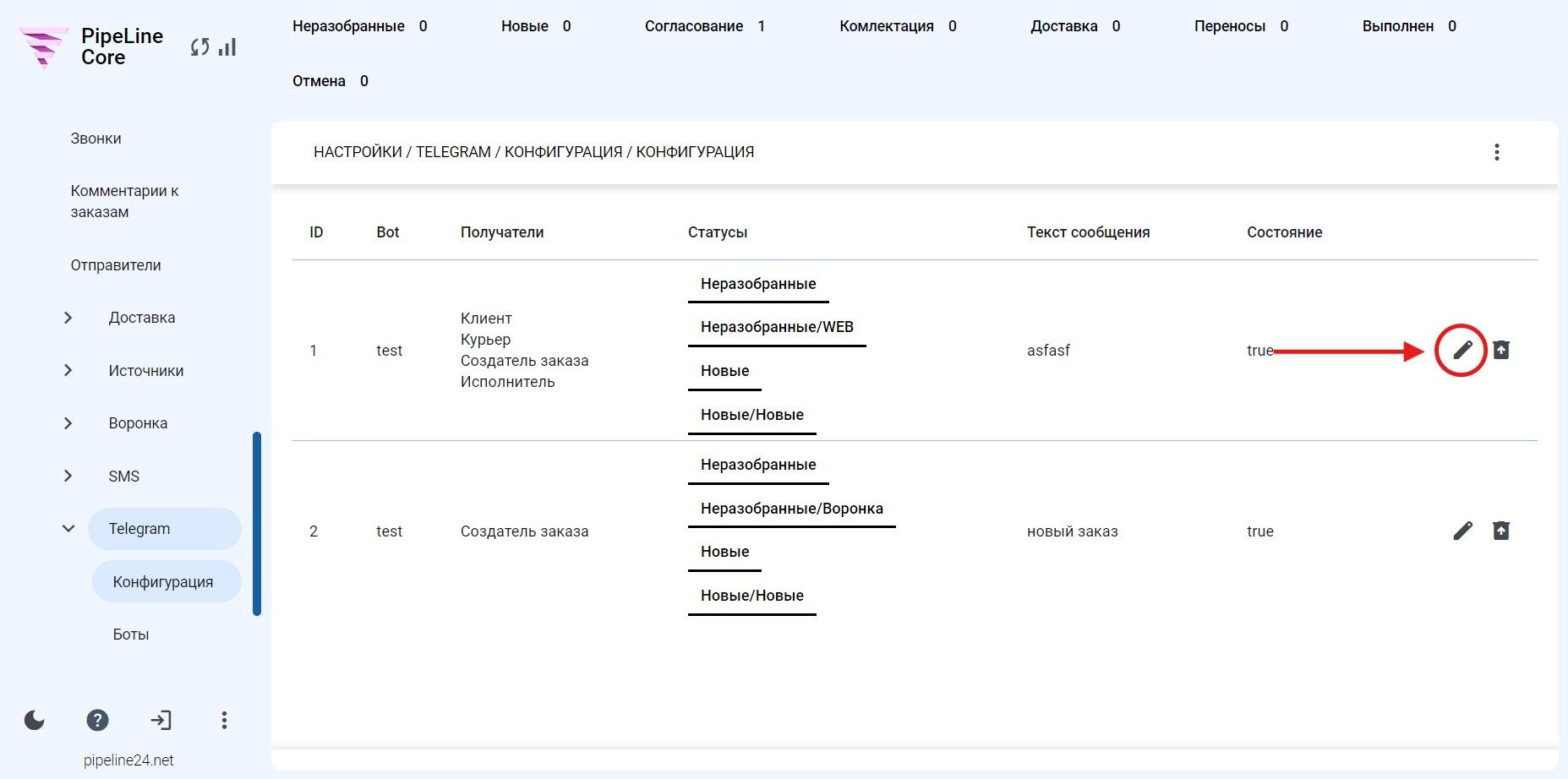Filter by Доставка status counter at the top
The height and width of the screenshot is (779, 1568).
(1075, 26)
